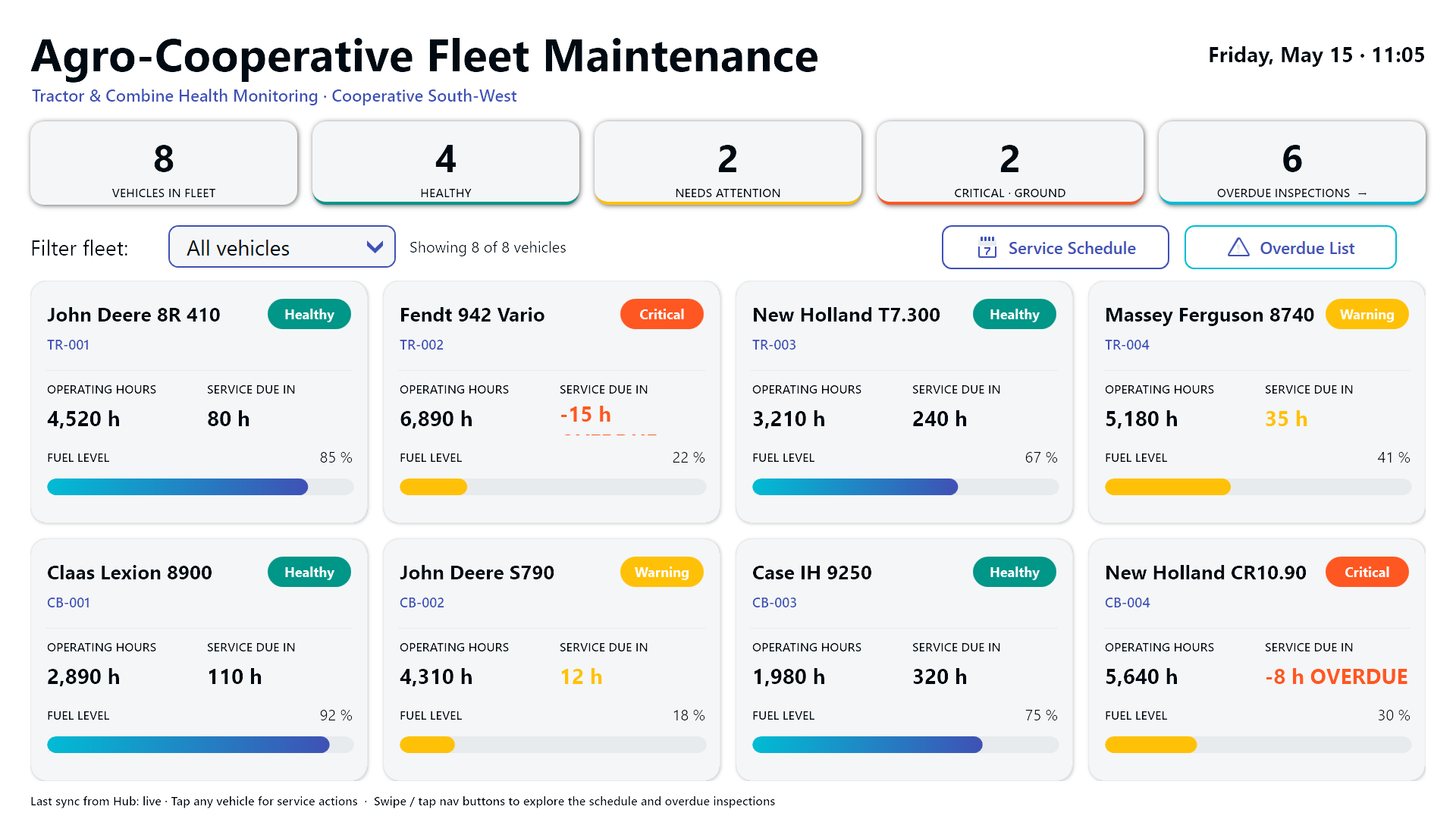Click the 18 % fuel level reading

coord(689,716)
